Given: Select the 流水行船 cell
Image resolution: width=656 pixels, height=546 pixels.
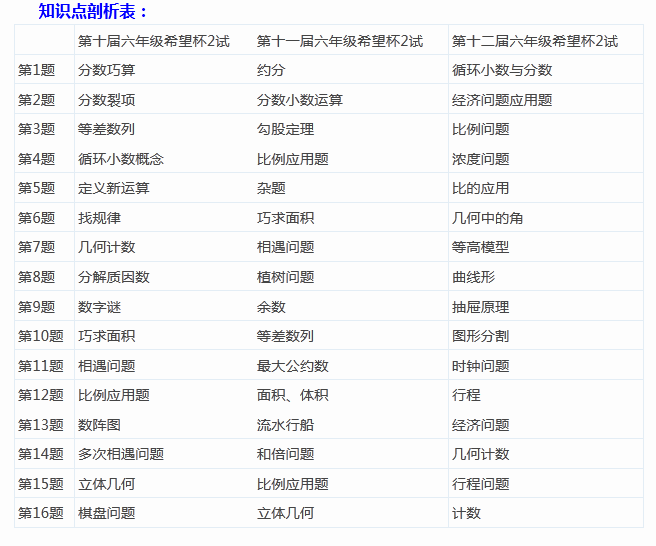Looking at the screenshot, I should [x=285, y=425].
